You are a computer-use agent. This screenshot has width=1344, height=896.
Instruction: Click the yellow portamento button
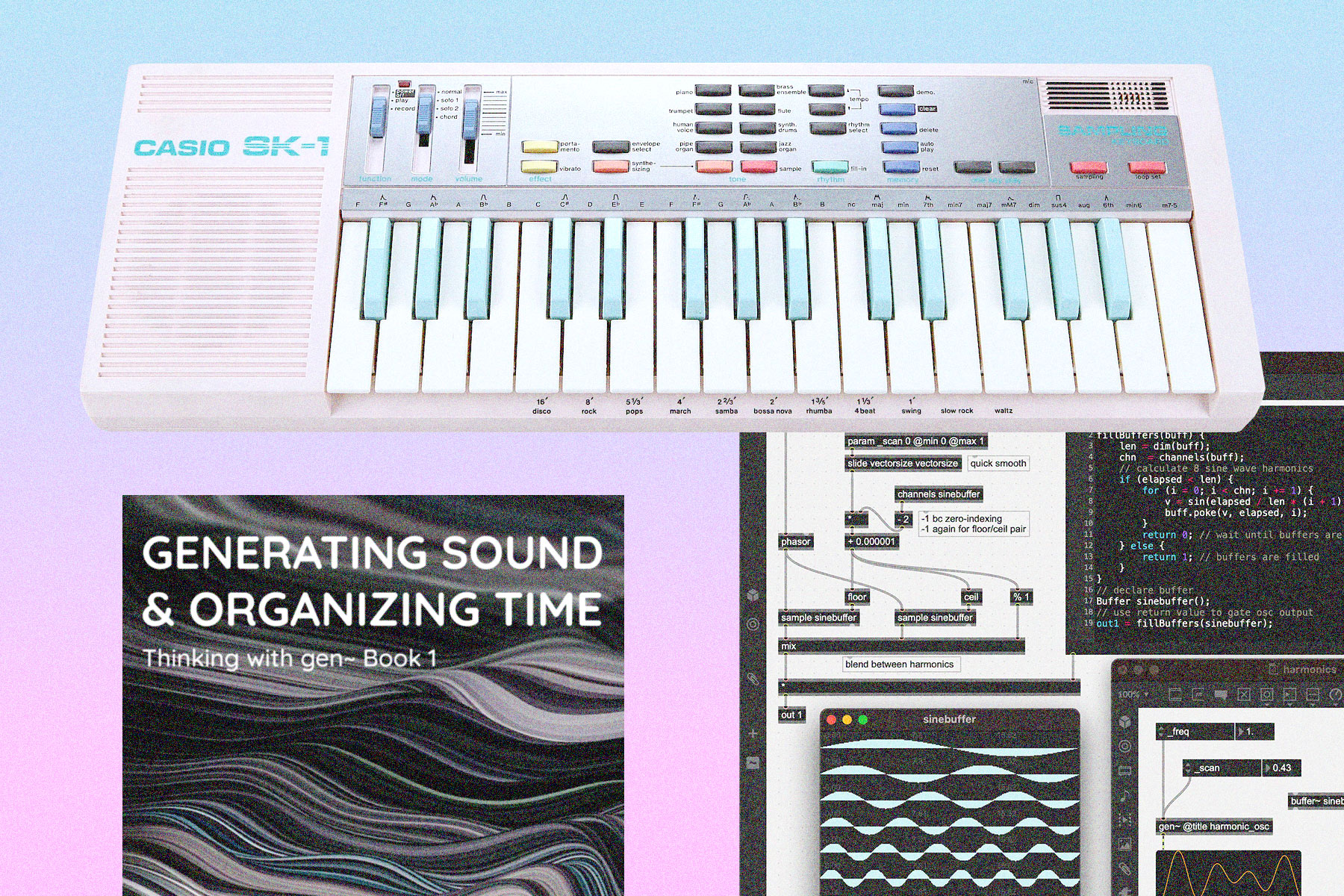(x=540, y=147)
